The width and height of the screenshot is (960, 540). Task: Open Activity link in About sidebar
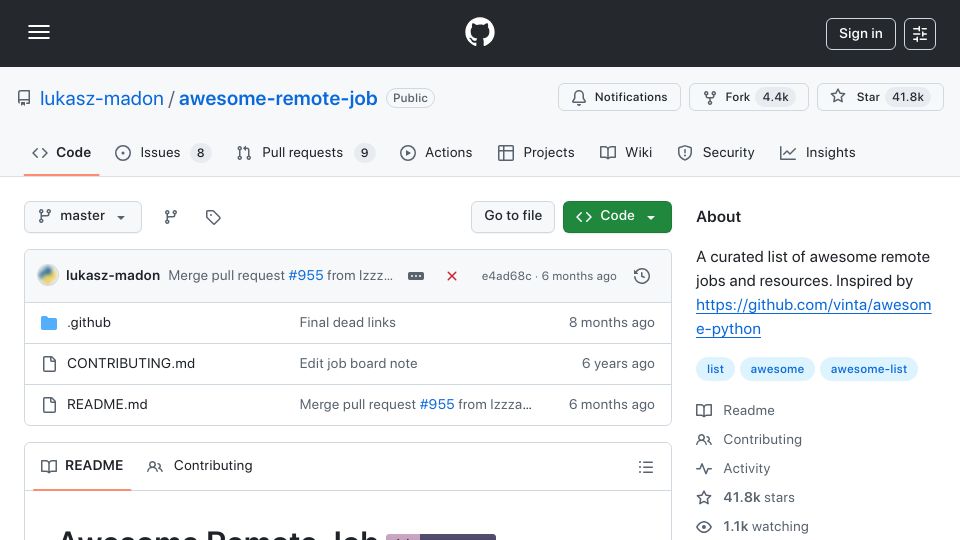pos(733,468)
